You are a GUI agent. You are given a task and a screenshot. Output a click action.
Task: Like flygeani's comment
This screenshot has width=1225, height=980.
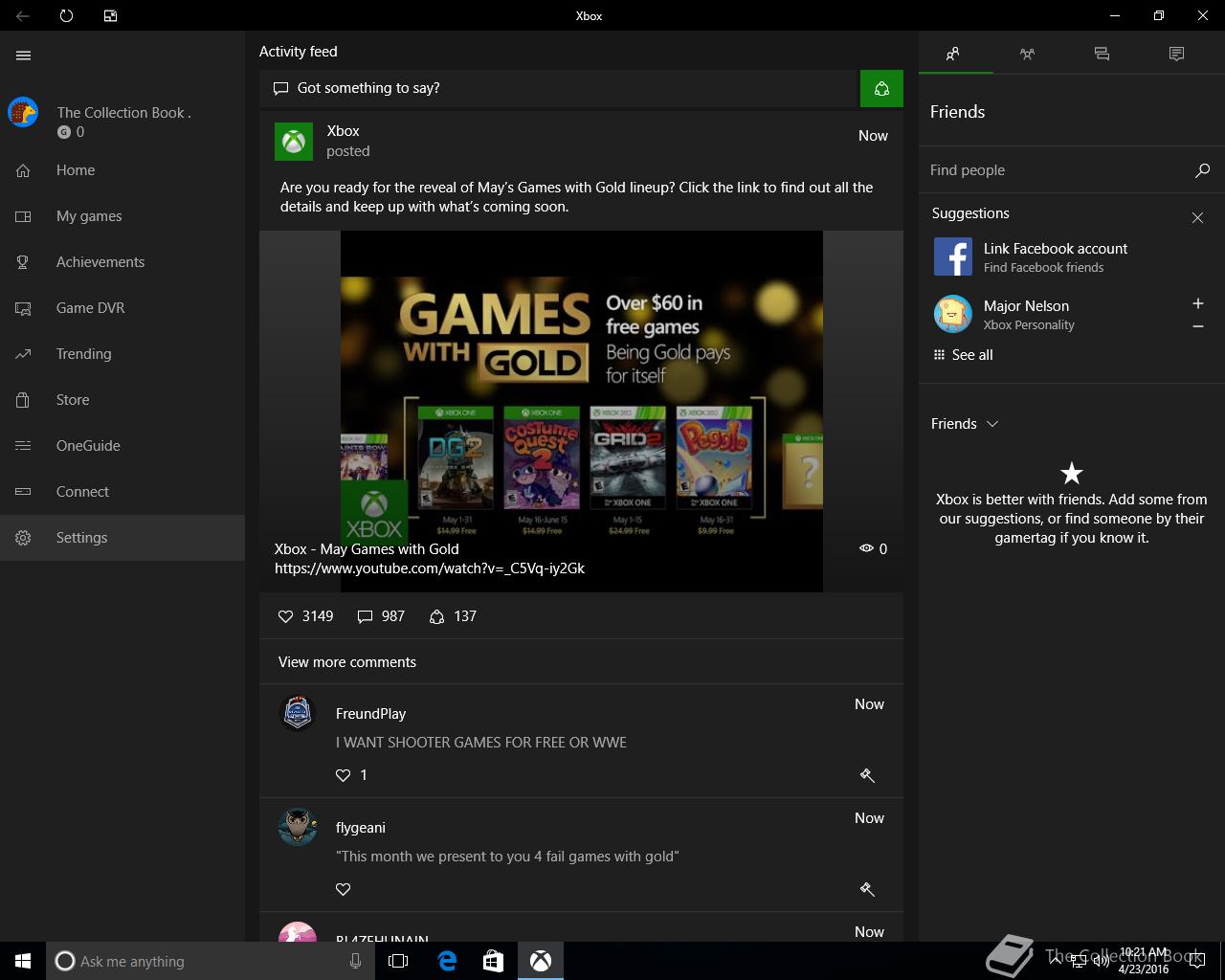tap(343, 889)
